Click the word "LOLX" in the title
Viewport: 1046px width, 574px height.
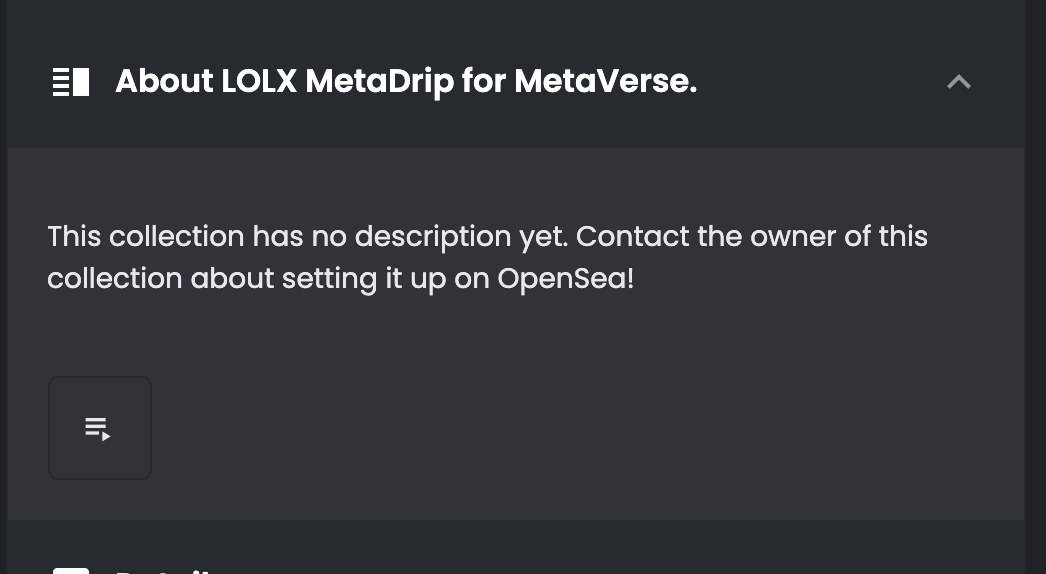259,82
